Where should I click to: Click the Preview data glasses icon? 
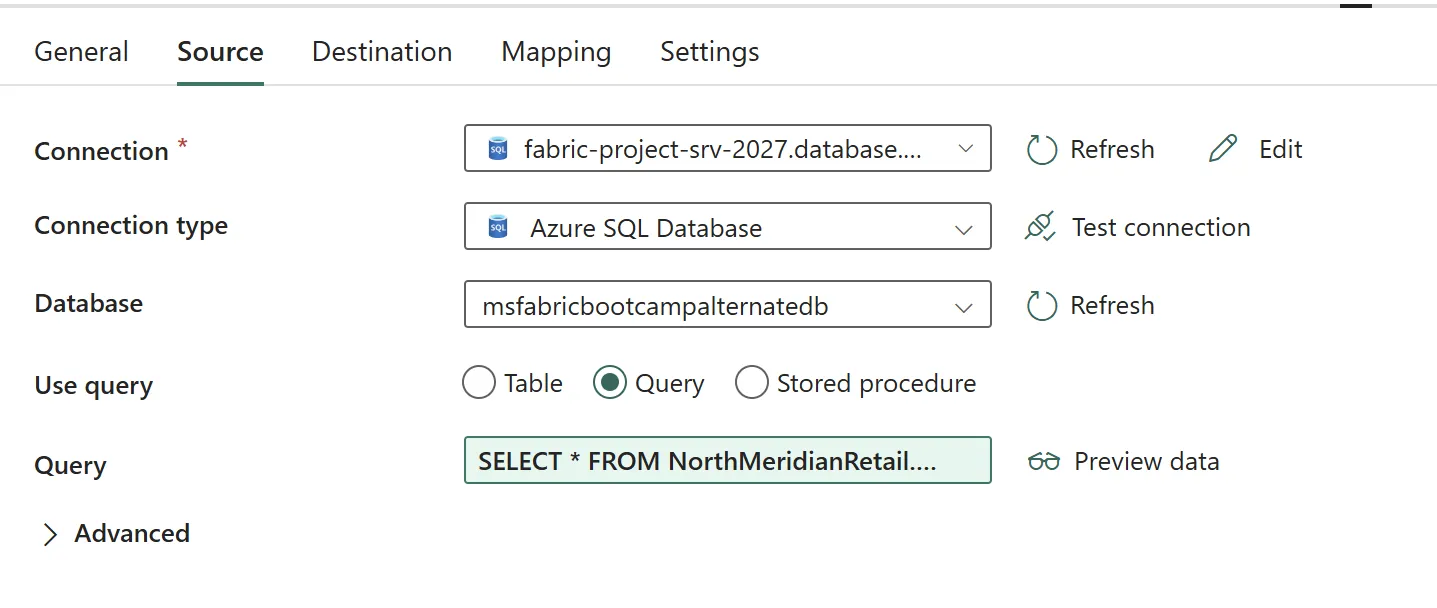(x=1043, y=462)
